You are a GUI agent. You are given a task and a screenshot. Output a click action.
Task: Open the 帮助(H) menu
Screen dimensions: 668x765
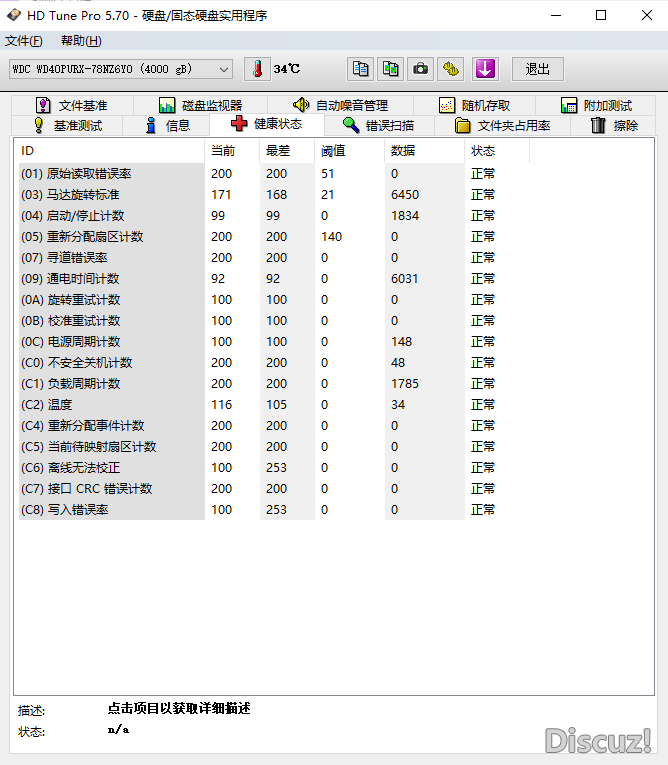[81, 41]
